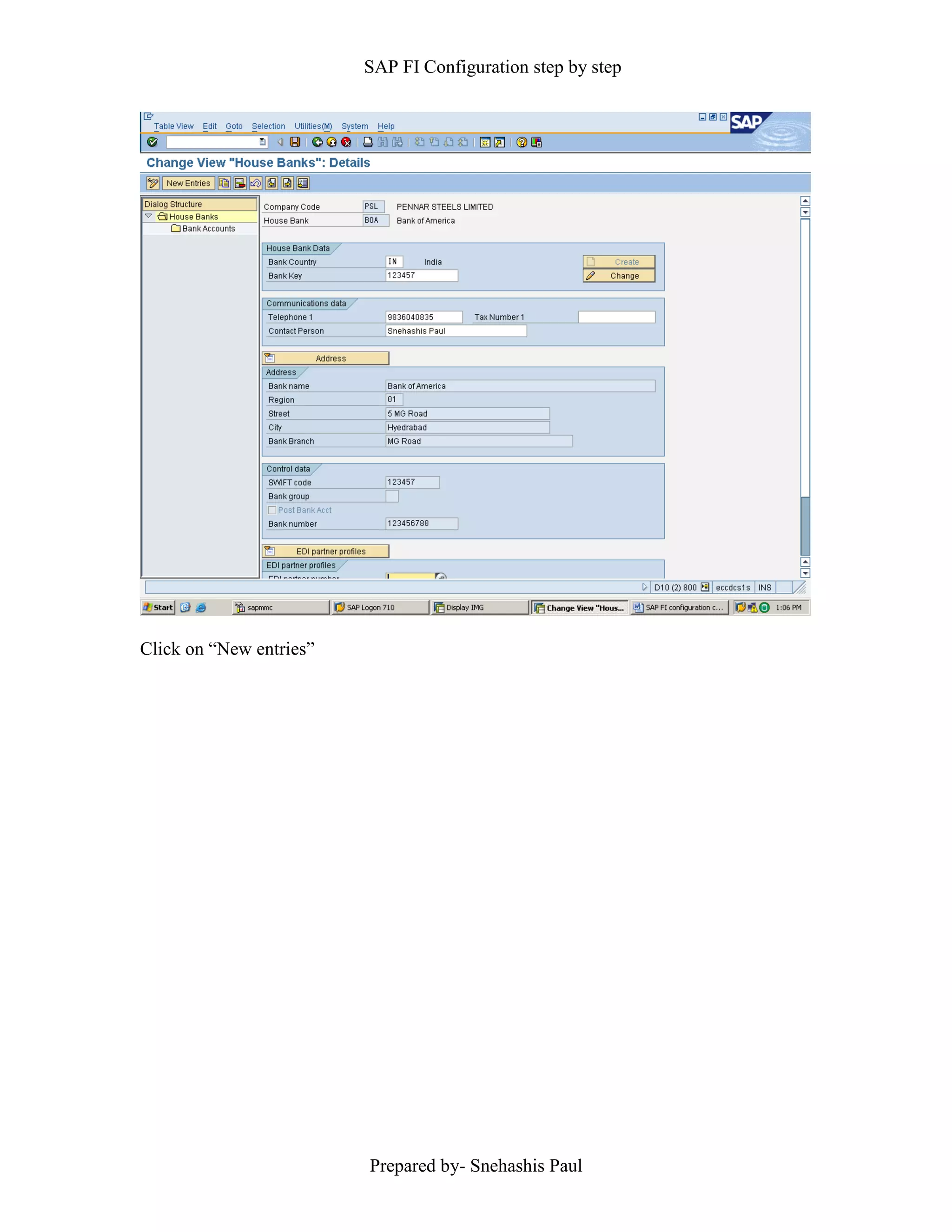Click the empty Tax Number 1 field
The width and height of the screenshot is (952, 1232).
(617, 317)
